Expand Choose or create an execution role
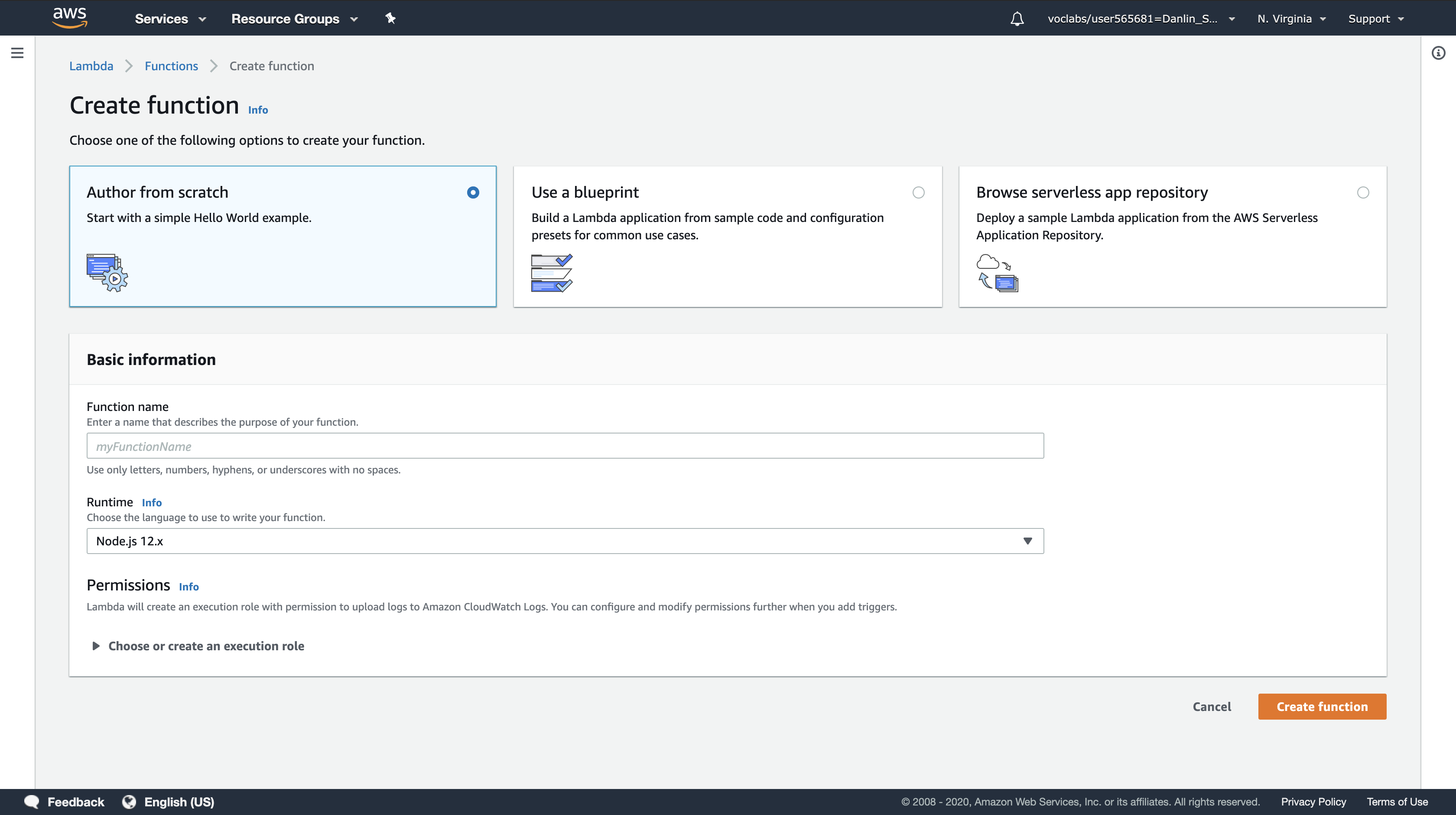 [206, 646]
